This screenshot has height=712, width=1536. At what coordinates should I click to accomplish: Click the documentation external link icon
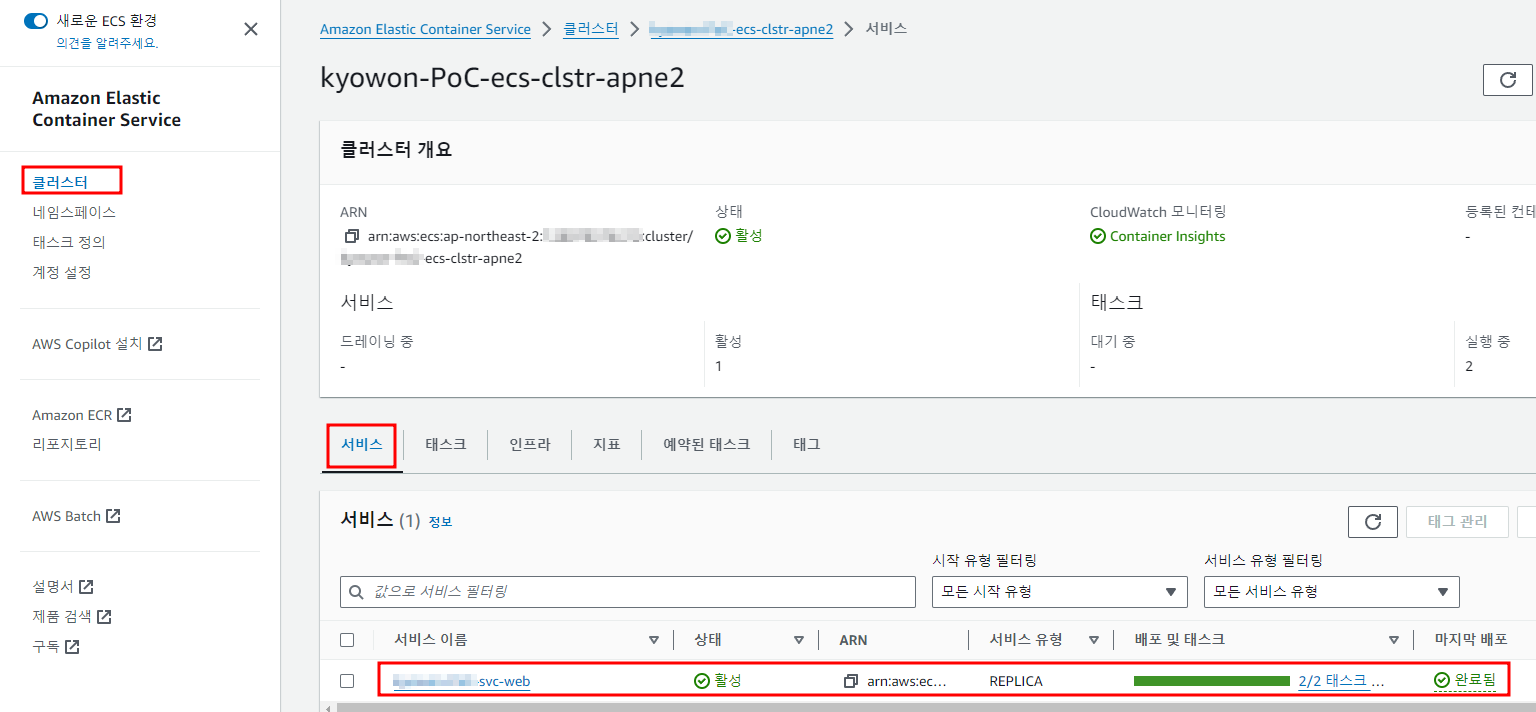pos(86,587)
